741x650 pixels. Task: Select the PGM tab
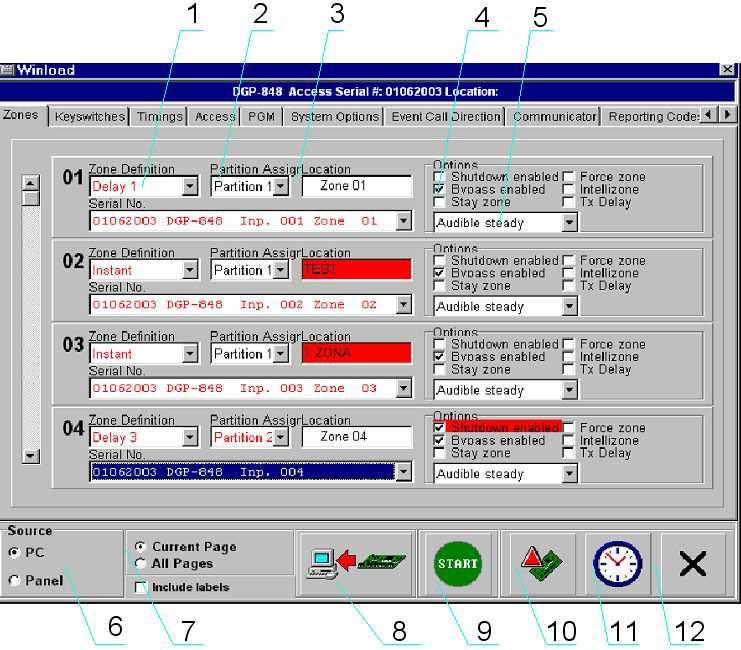(x=261, y=116)
